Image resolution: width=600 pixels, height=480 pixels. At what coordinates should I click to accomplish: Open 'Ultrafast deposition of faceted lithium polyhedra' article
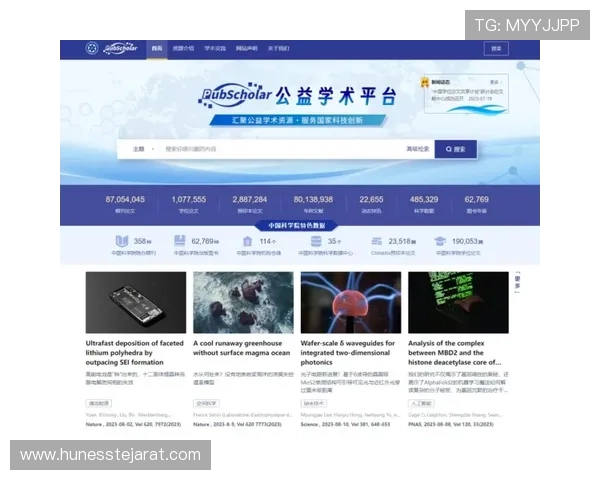(x=135, y=353)
